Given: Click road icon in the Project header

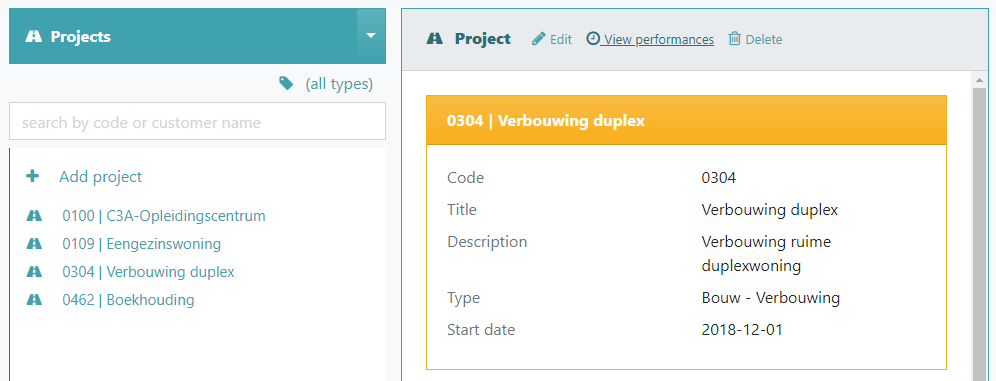Looking at the screenshot, I should point(434,39).
